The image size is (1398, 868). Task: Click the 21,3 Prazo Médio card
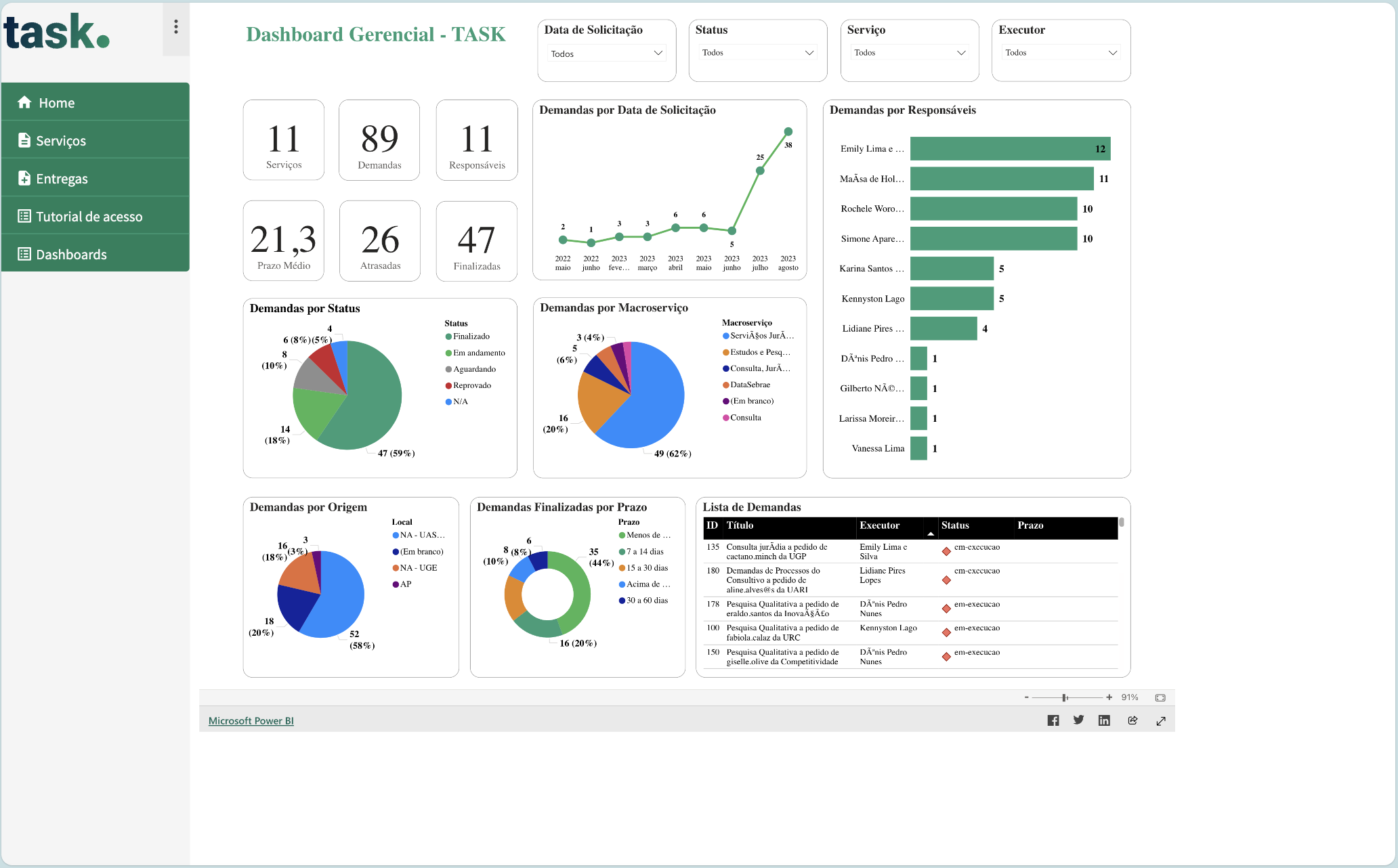[x=284, y=240]
